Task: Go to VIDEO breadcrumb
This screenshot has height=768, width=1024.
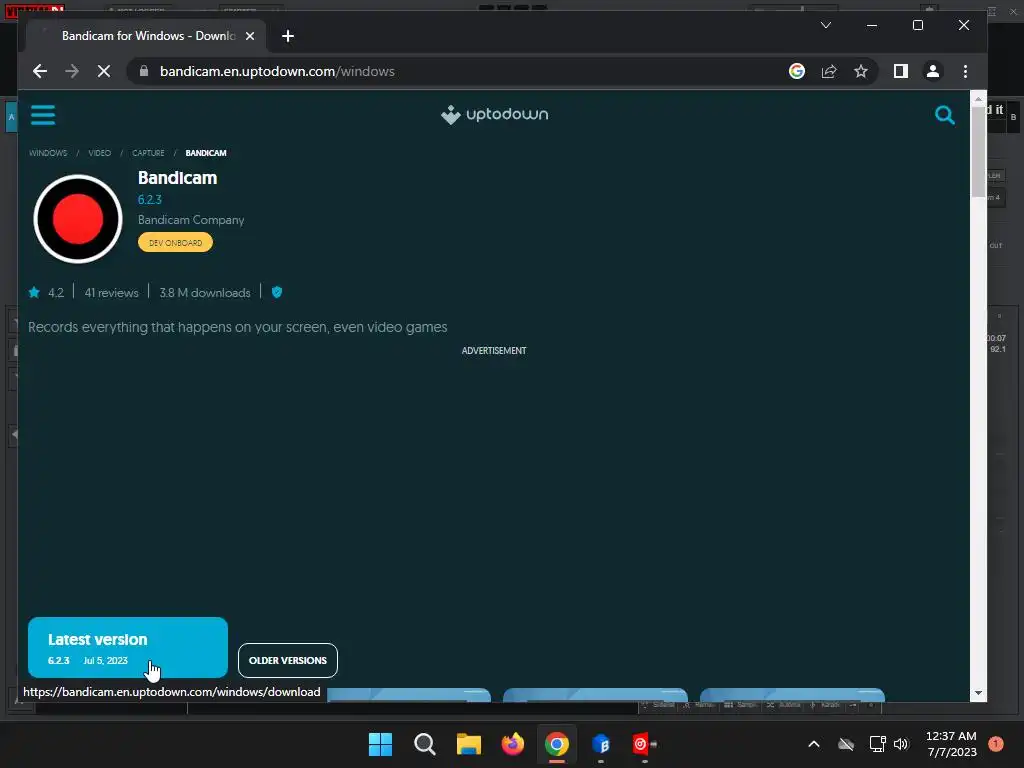Action: (99, 153)
